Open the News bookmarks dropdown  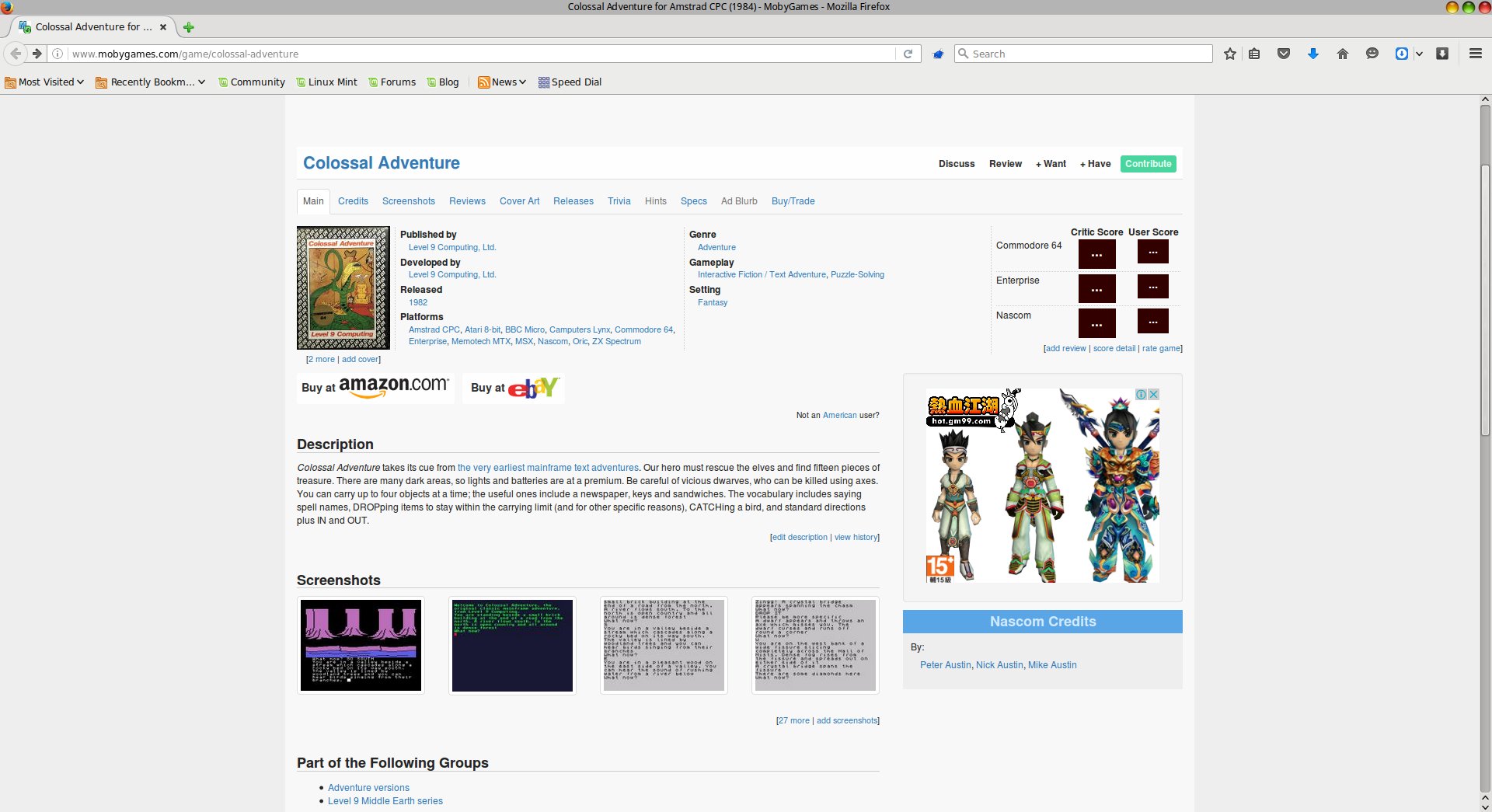[502, 82]
